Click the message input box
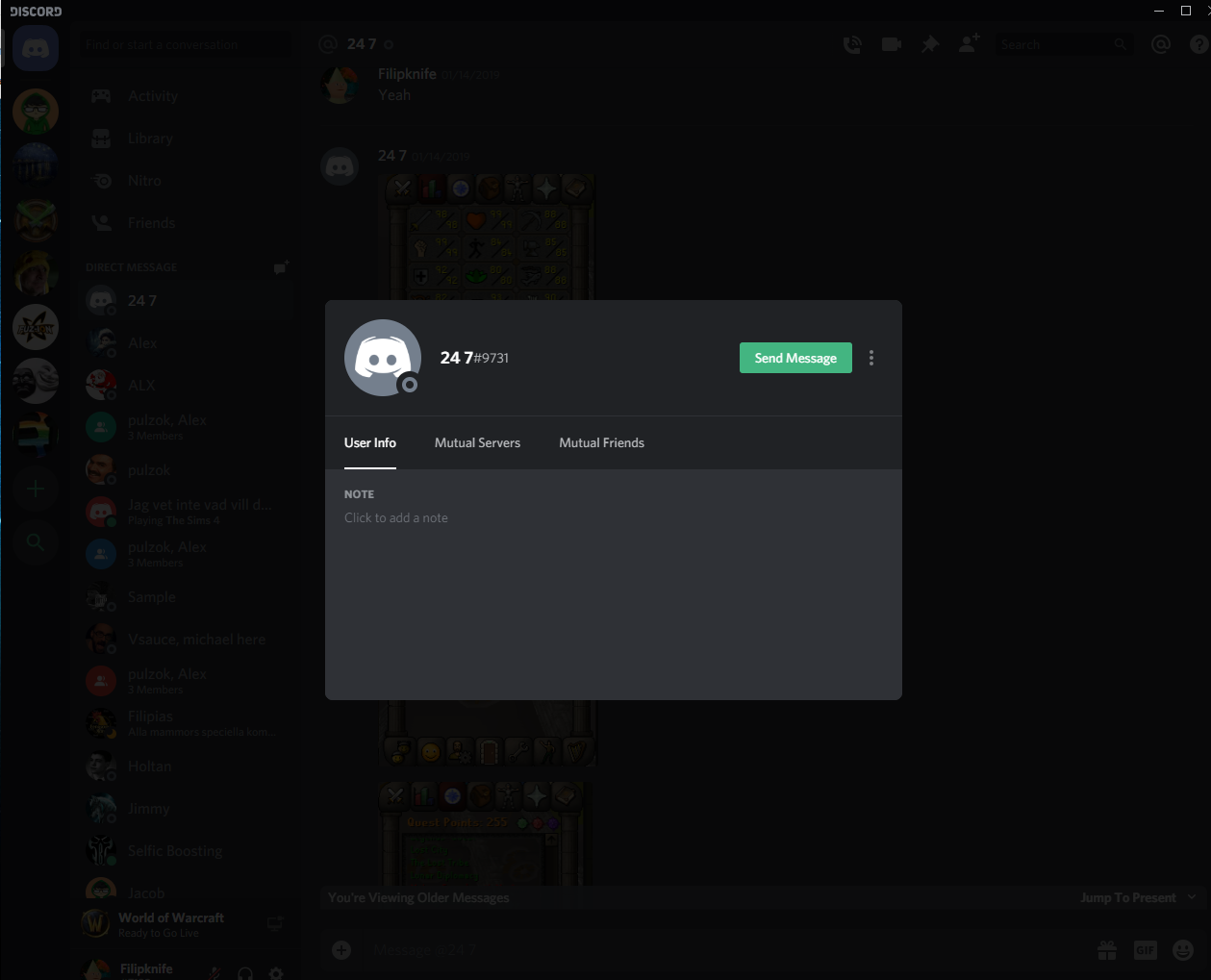Screen dimensions: 1211x980 pos(726,950)
